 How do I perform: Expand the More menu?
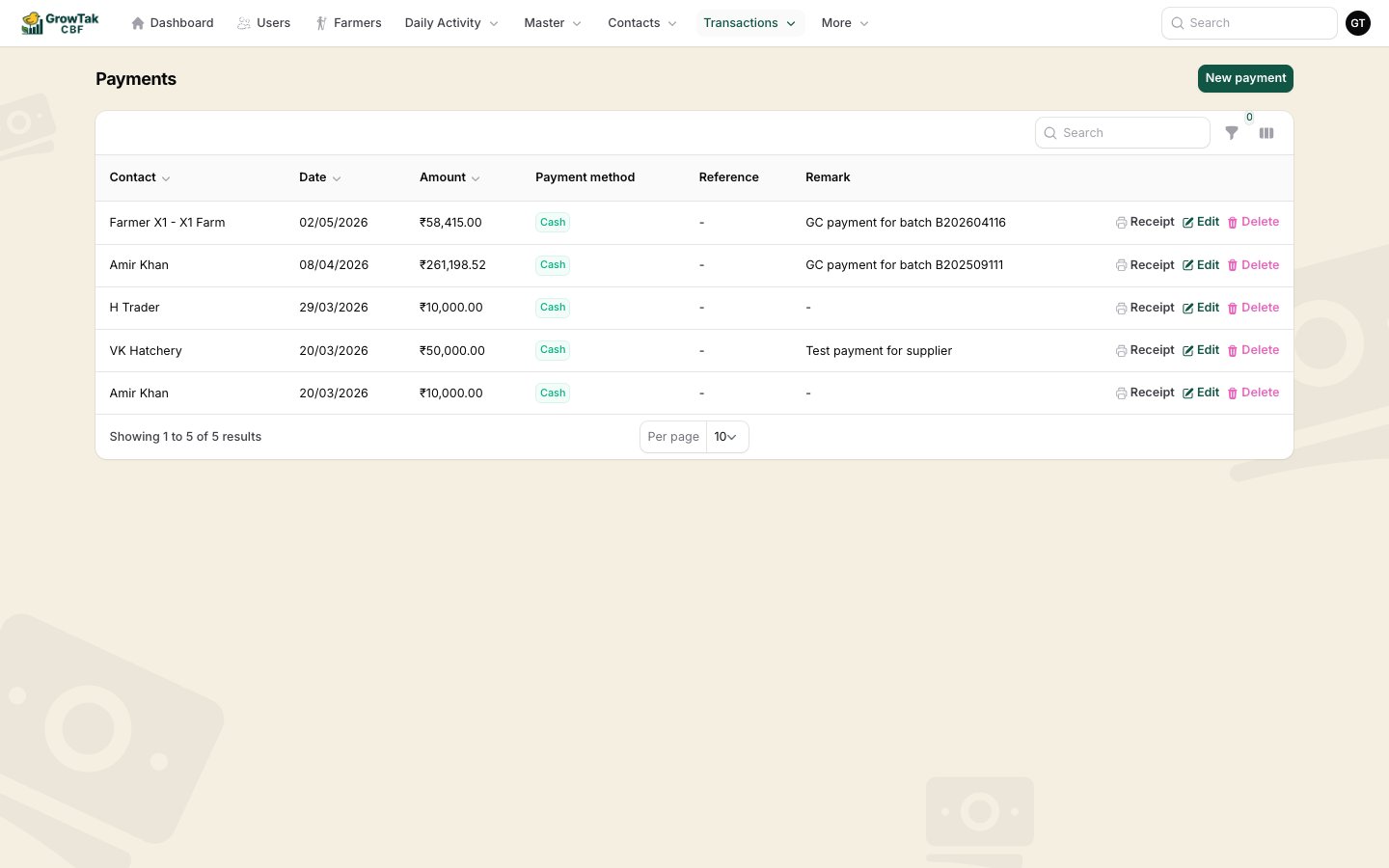[845, 23]
